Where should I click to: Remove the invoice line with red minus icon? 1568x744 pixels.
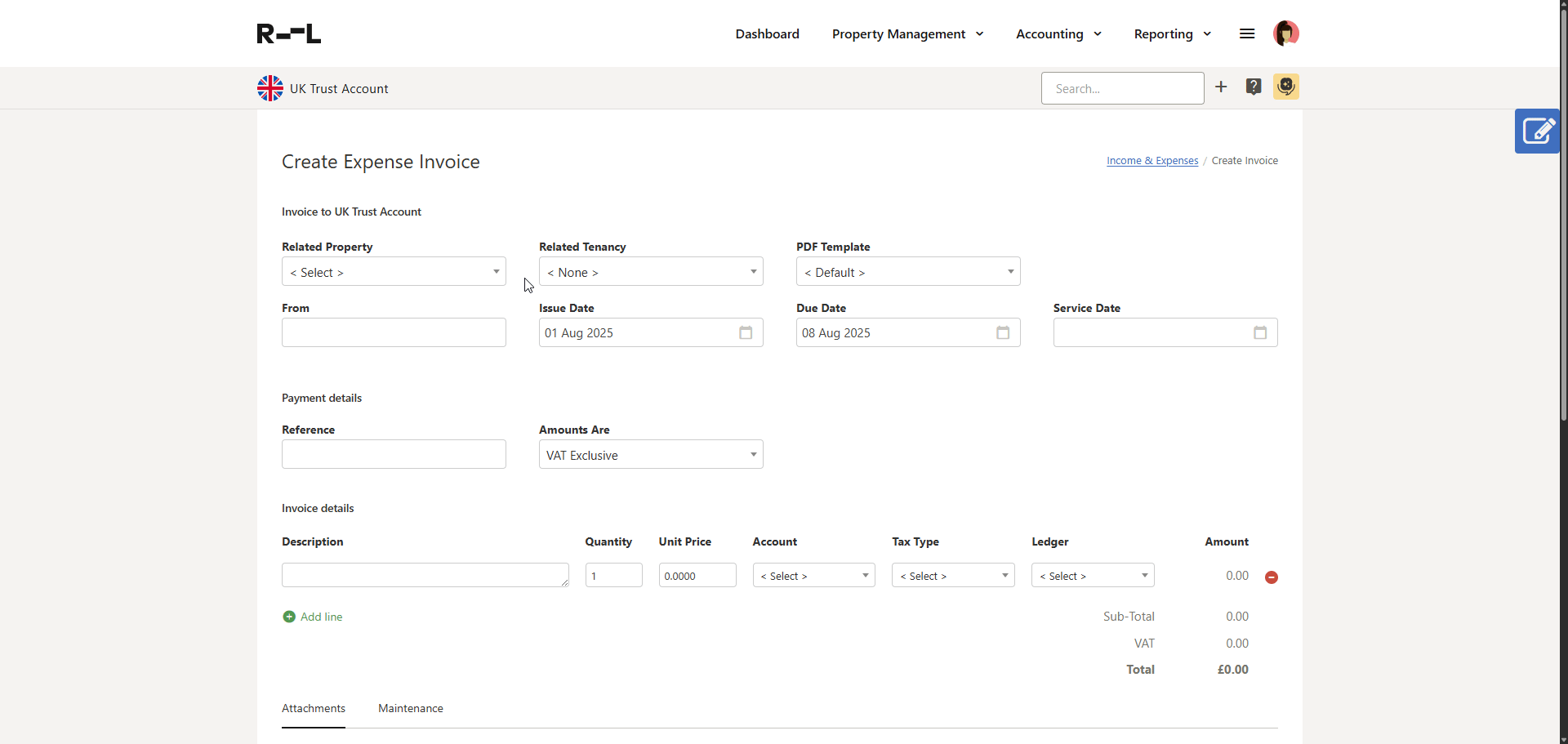(x=1272, y=577)
